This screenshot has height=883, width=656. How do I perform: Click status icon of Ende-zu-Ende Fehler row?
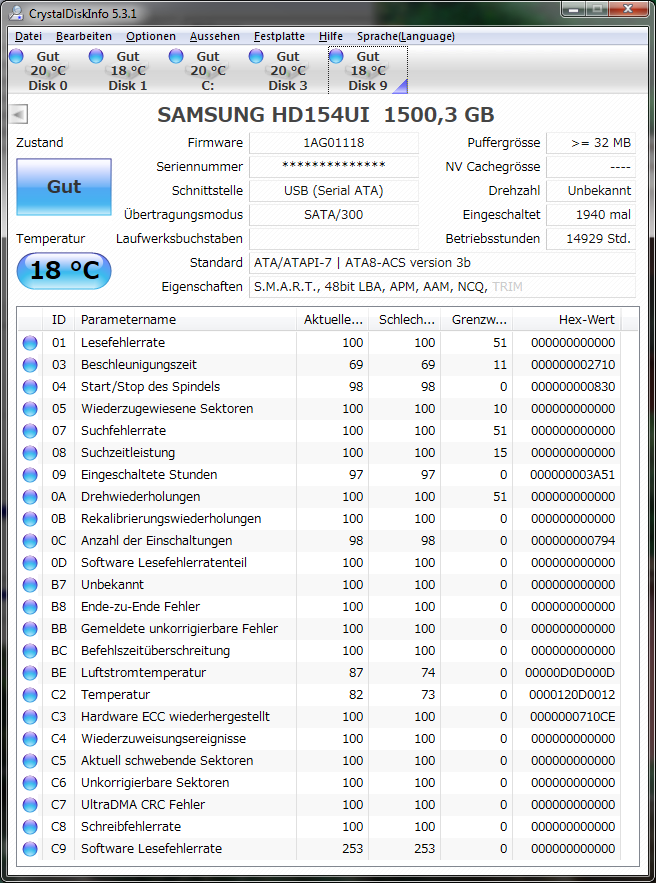[30, 606]
